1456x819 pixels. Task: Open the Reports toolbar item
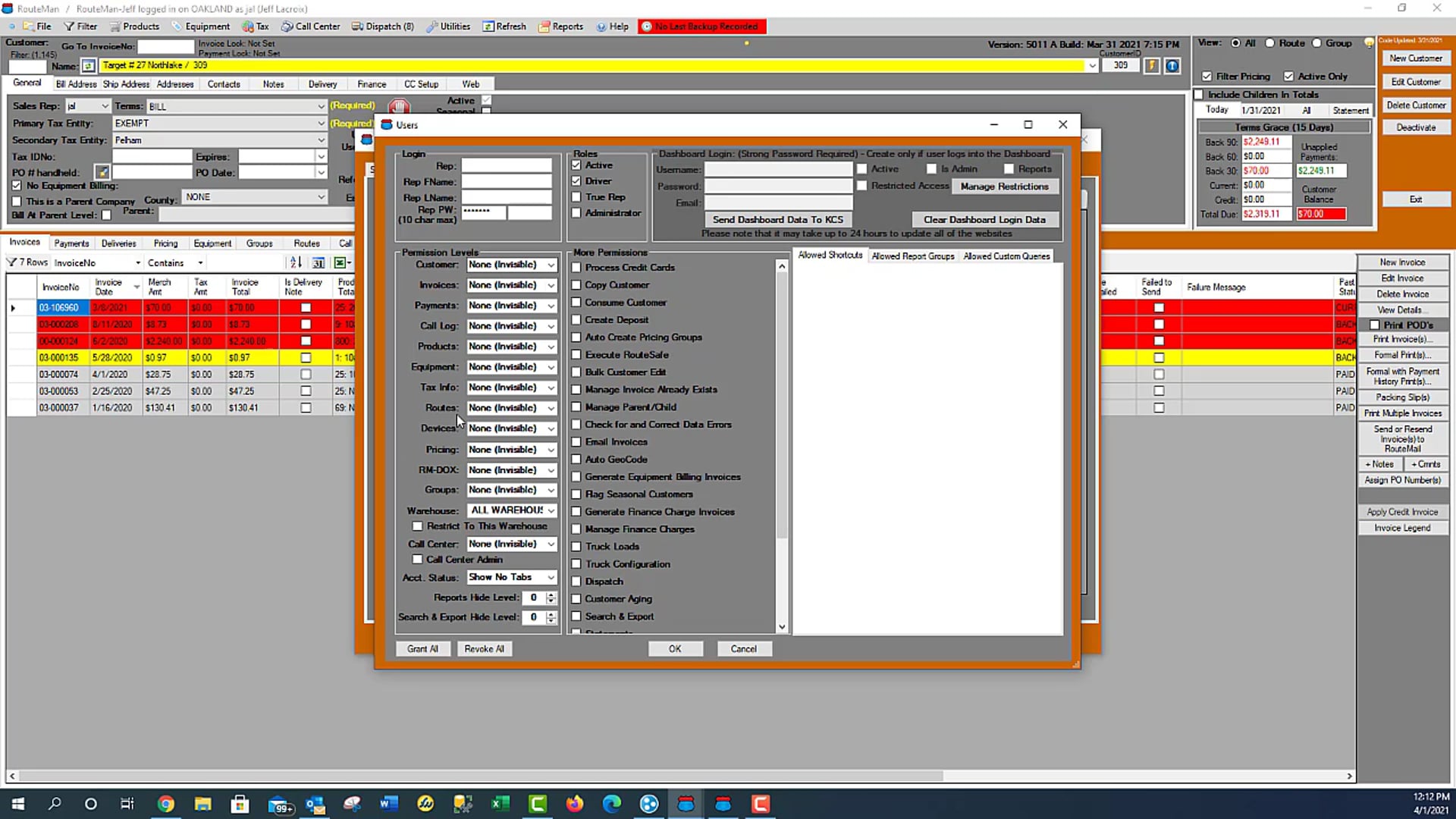[x=560, y=26]
